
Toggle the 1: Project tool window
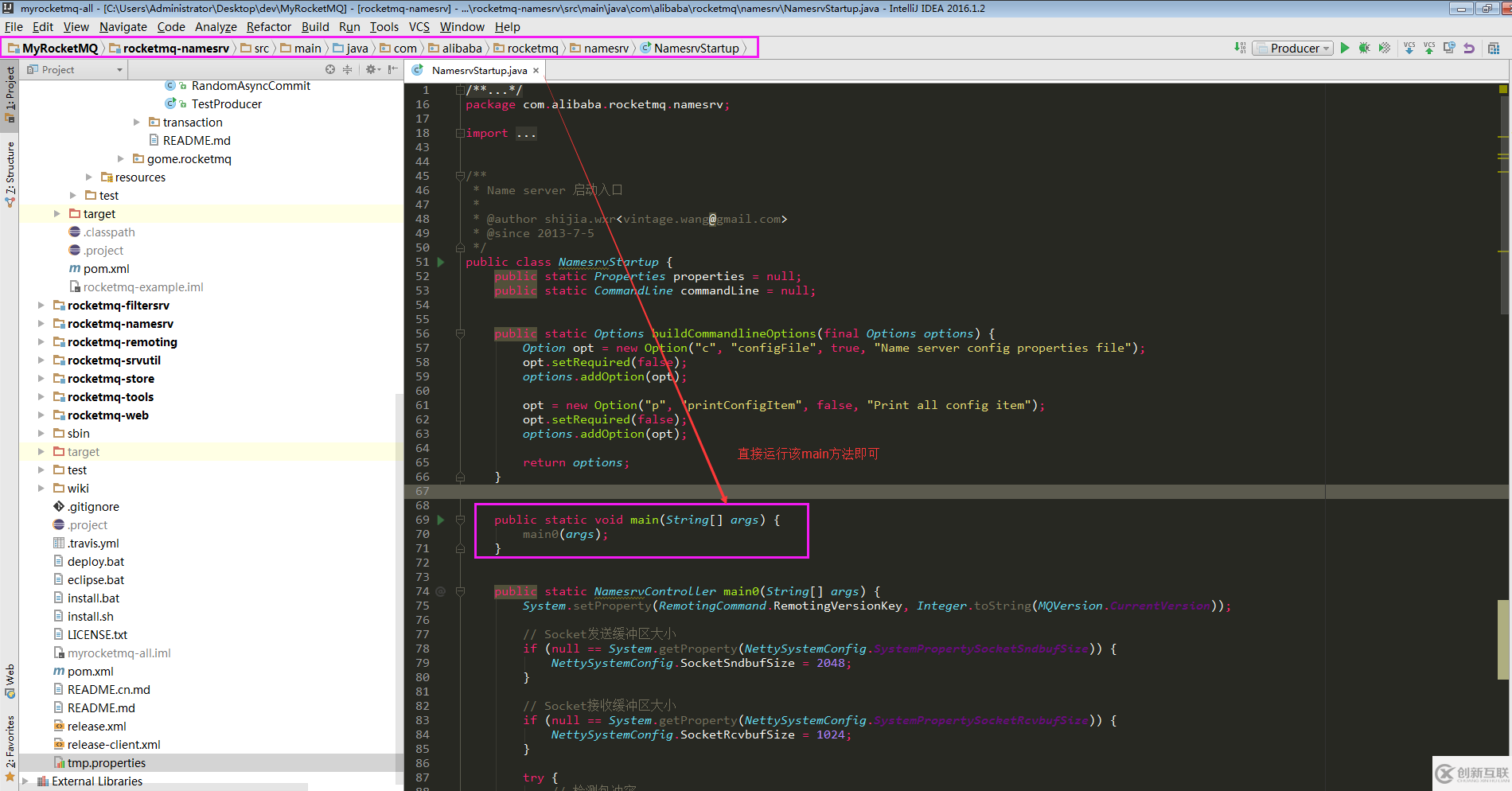[x=10, y=92]
